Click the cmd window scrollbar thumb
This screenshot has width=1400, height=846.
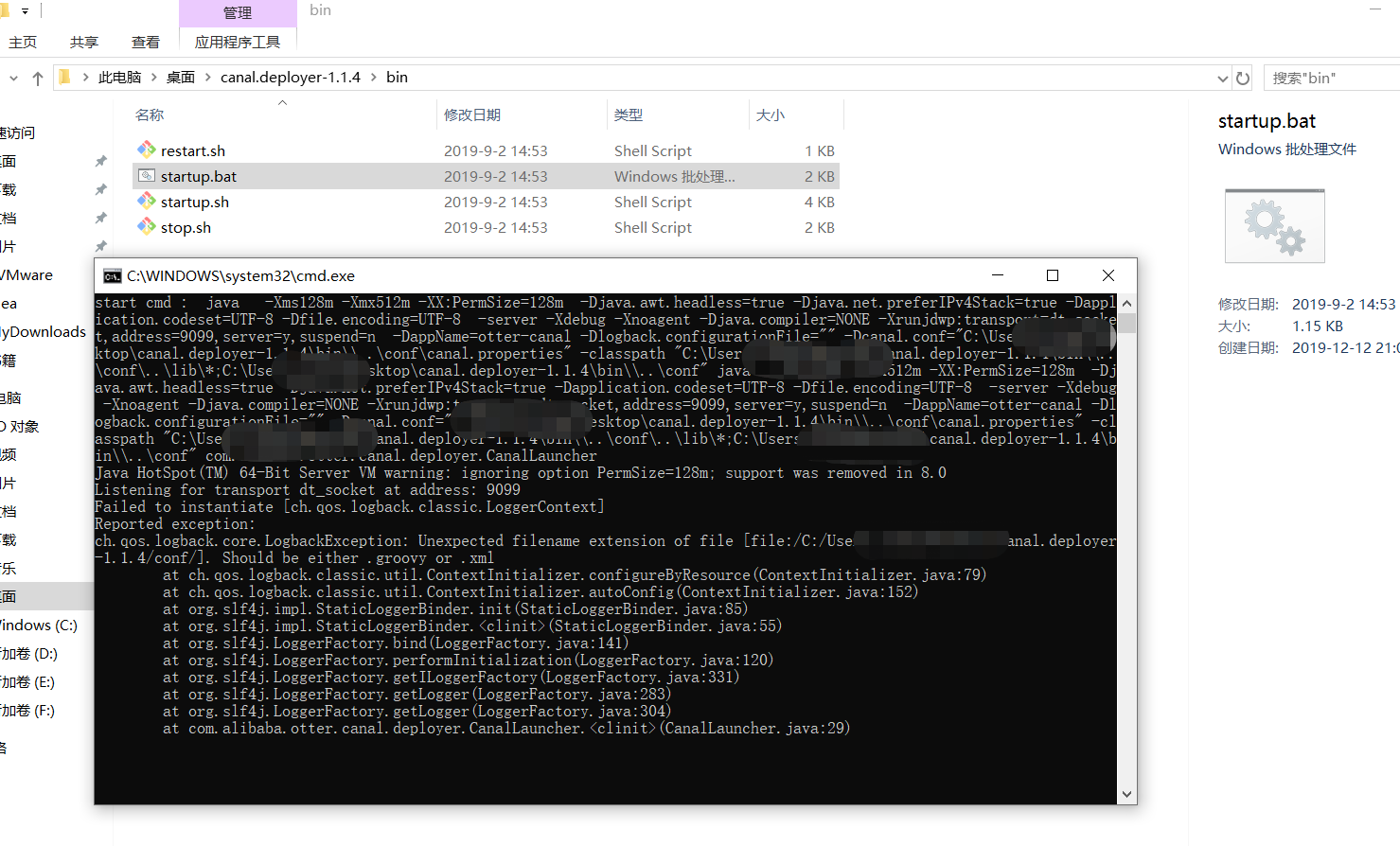point(1126,324)
